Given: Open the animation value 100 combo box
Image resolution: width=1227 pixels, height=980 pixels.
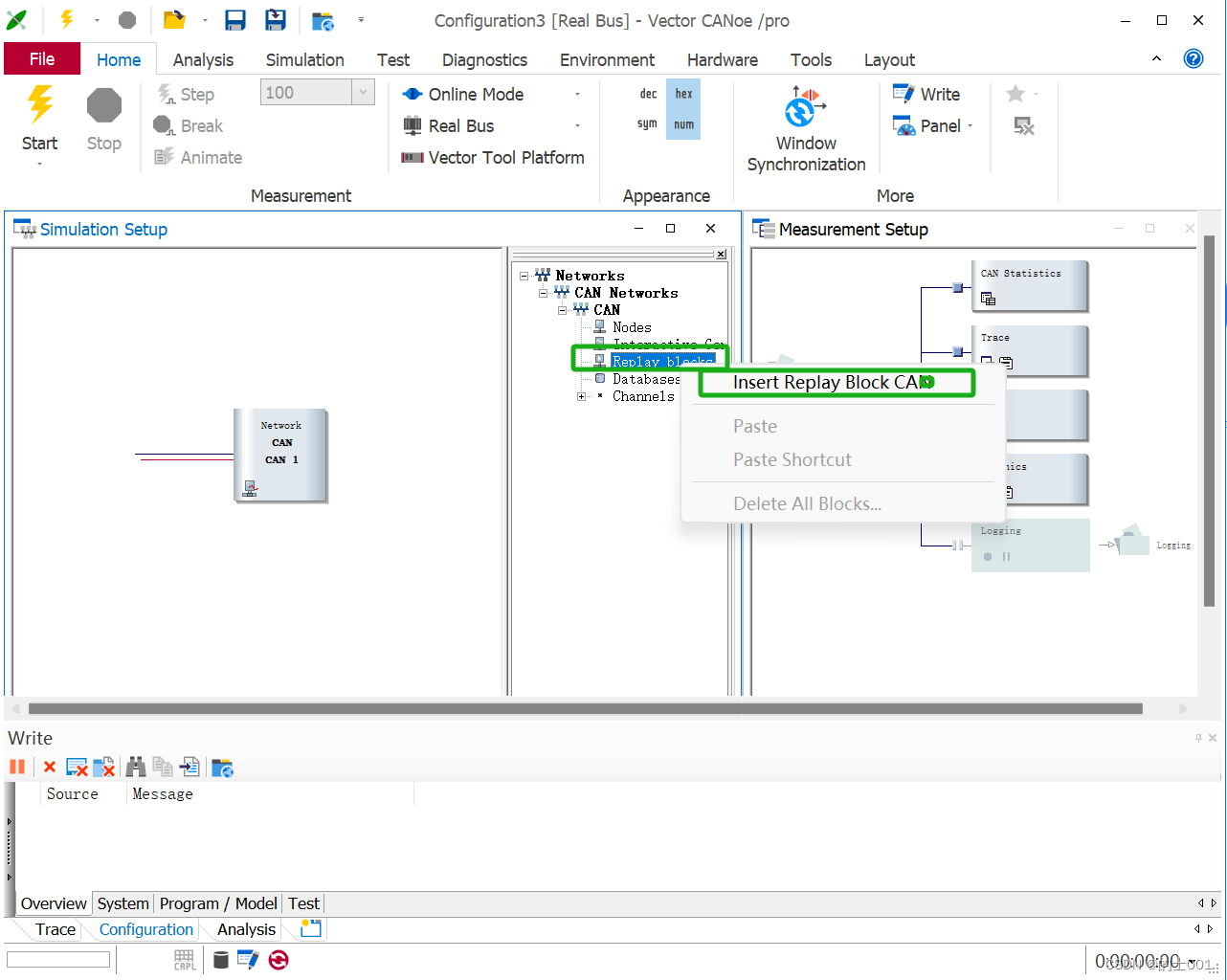Looking at the screenshot, I should point(317,93).
